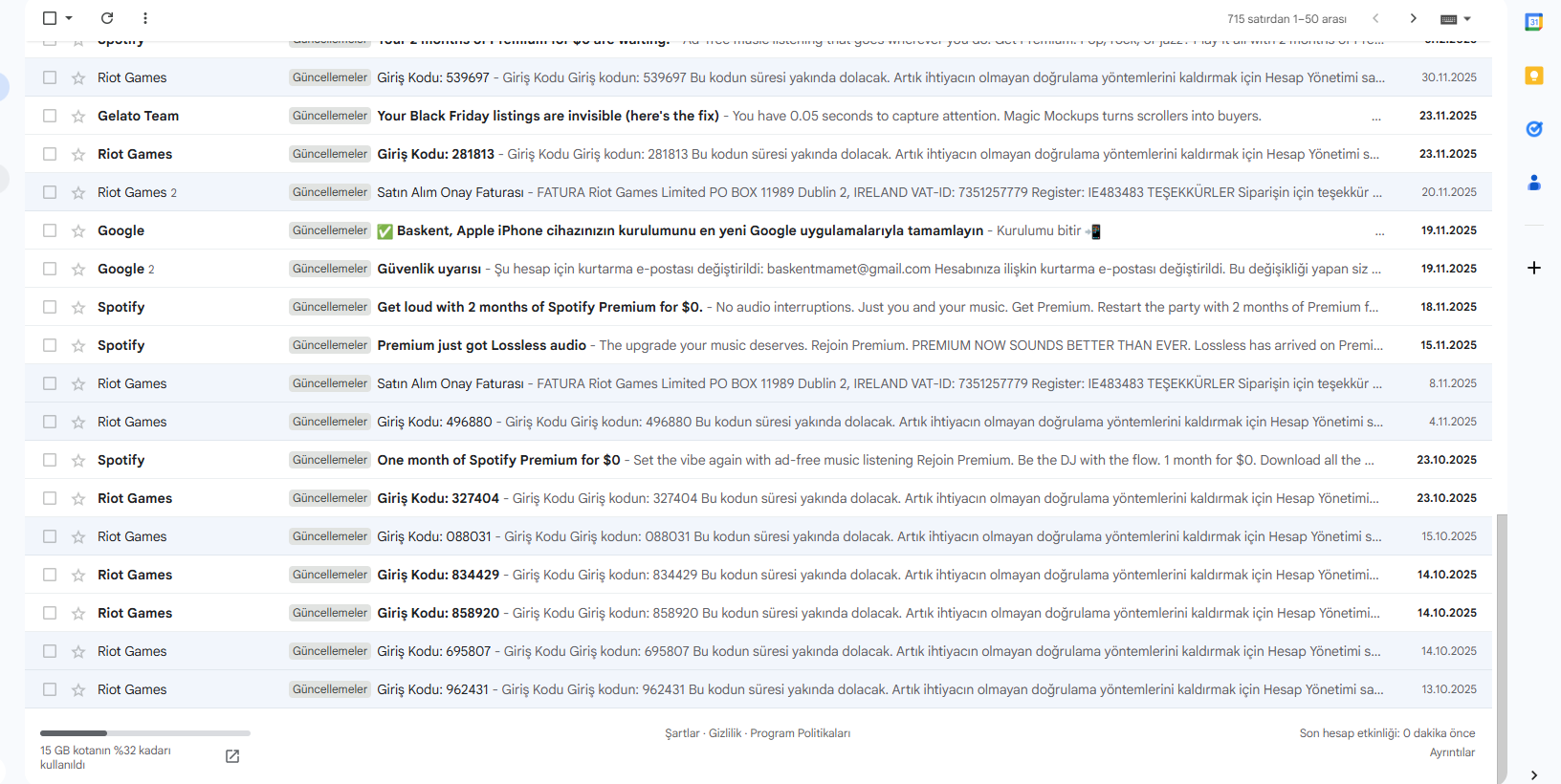Viewport: 1561px width, 784px height.
Task: Select the Google Güvenlik uyarısı email checkbox
Action: (x=50, y=269)
